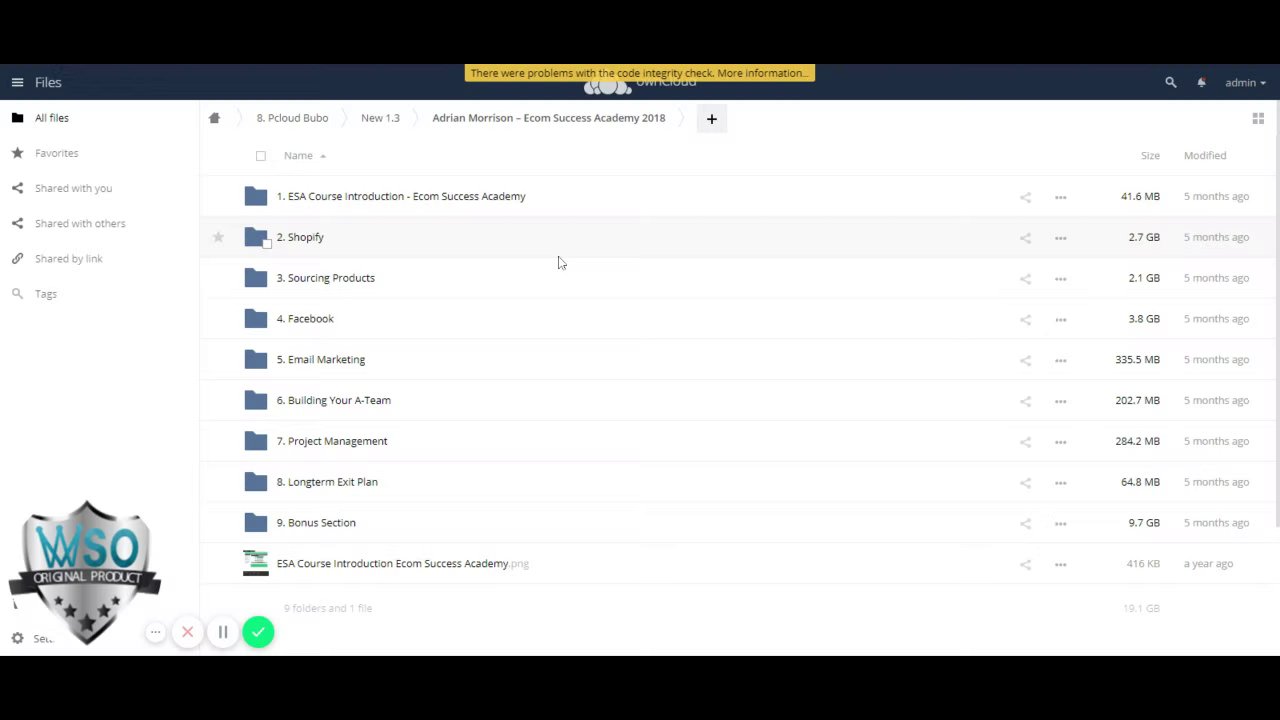Select the 2. Shopify folder checkbox
This screenshot has height=720, width=1280.
267,243
